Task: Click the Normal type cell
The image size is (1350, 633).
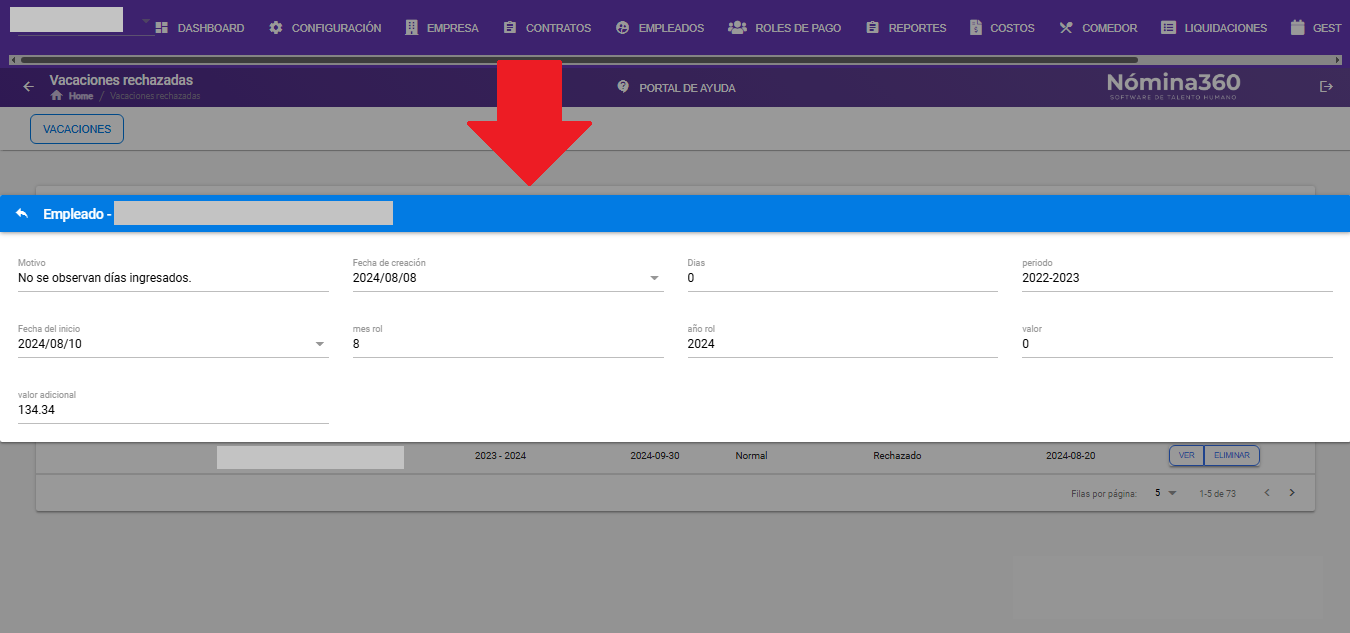Action: coord(751,456)
